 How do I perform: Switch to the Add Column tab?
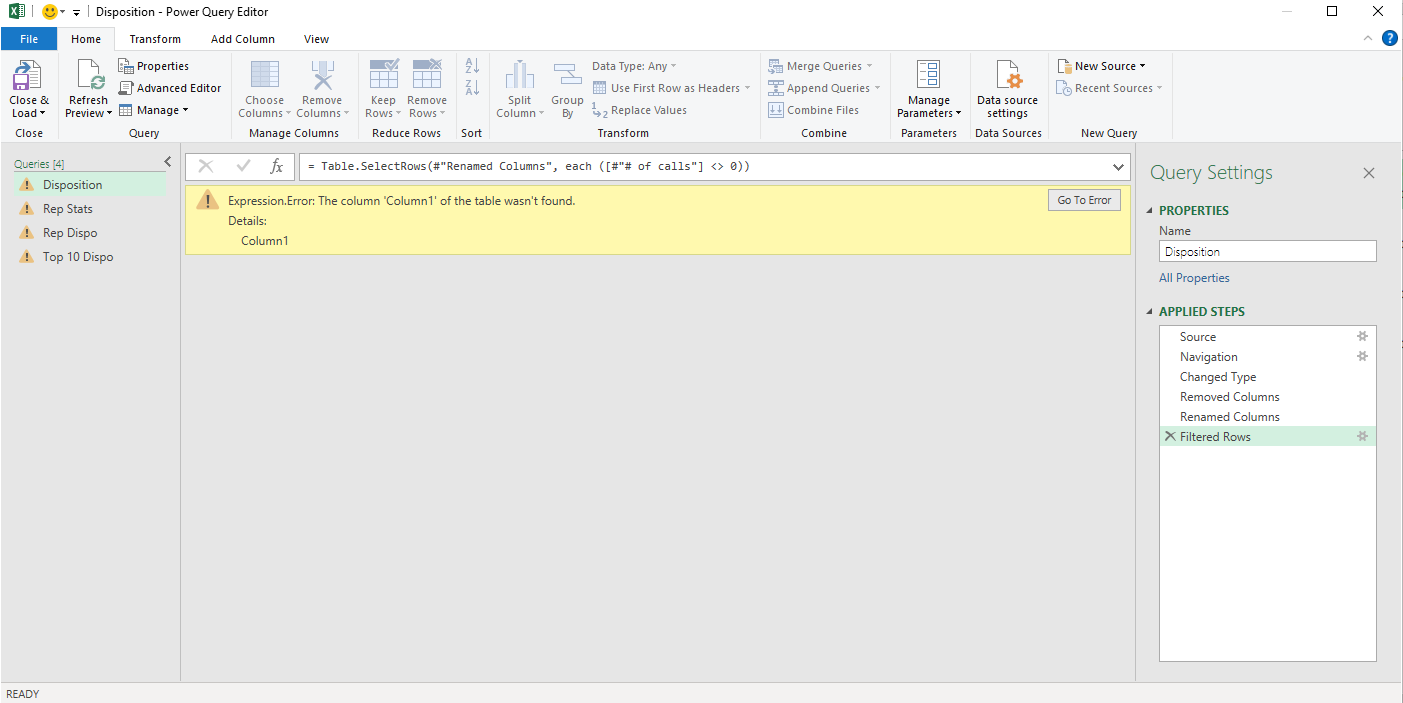[x=243, y=39]
